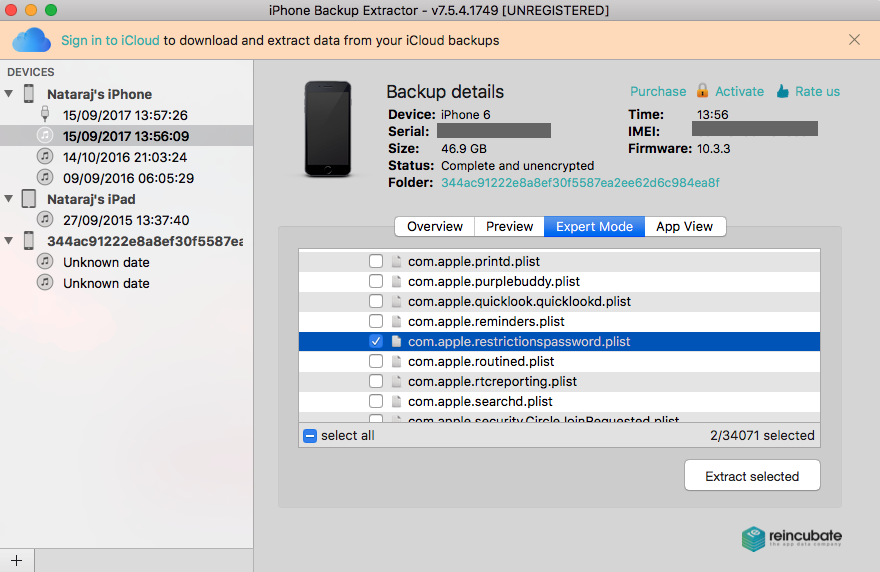Viewport: 880px width, 572px height.
Task: Check the com.apple.printd.plist checkbox
Action: (376, 261)
